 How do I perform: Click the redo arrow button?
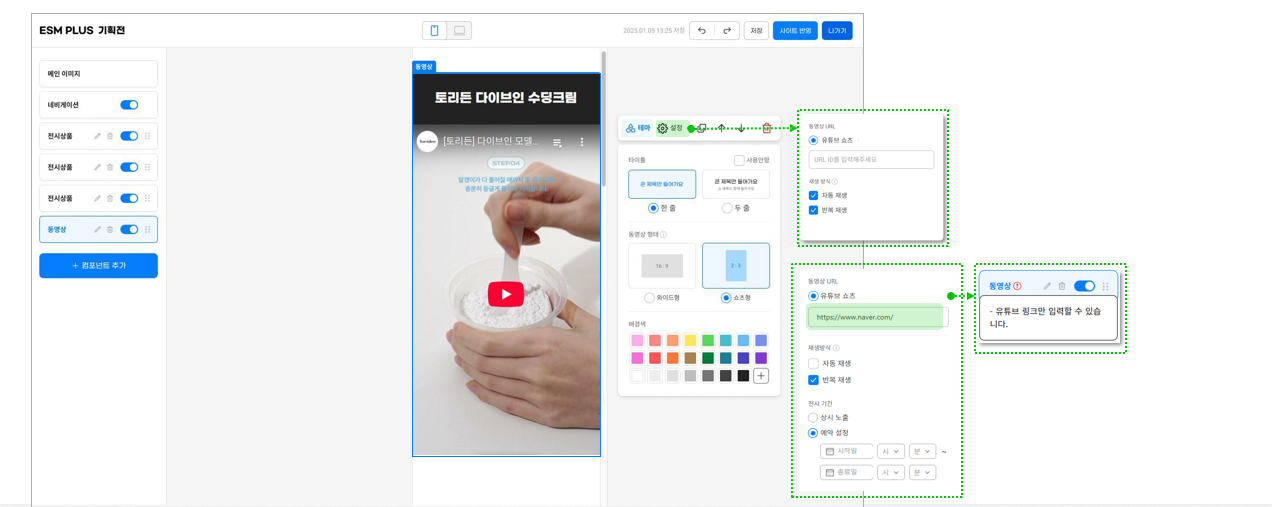pos(727,31)
